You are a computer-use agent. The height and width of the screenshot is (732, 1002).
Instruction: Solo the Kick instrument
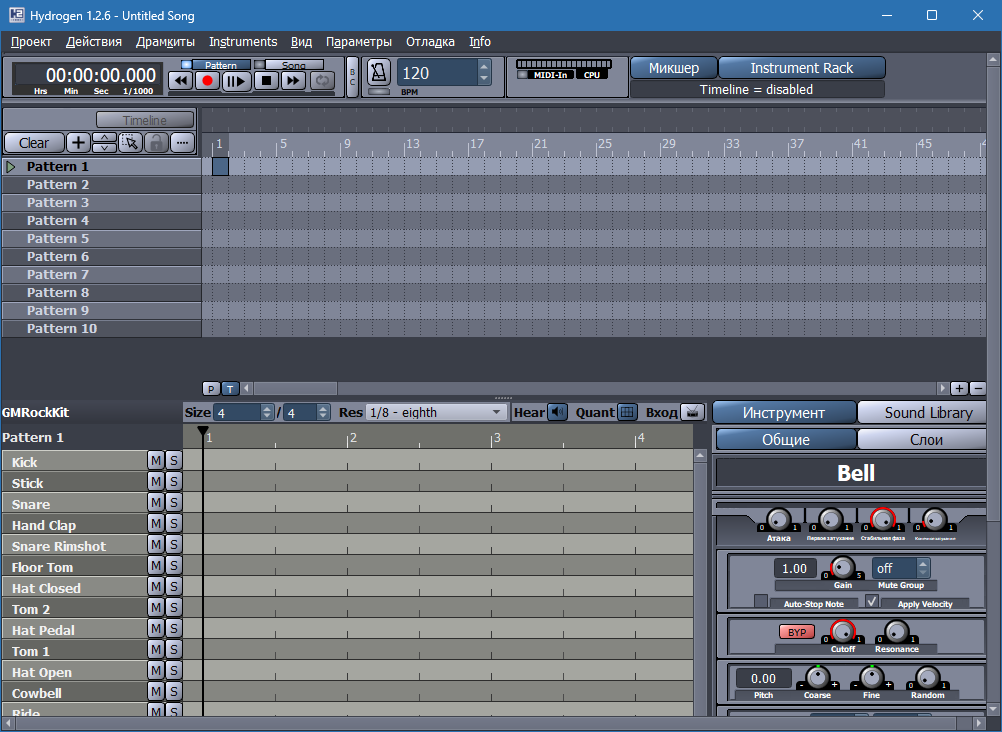[173, 460]
